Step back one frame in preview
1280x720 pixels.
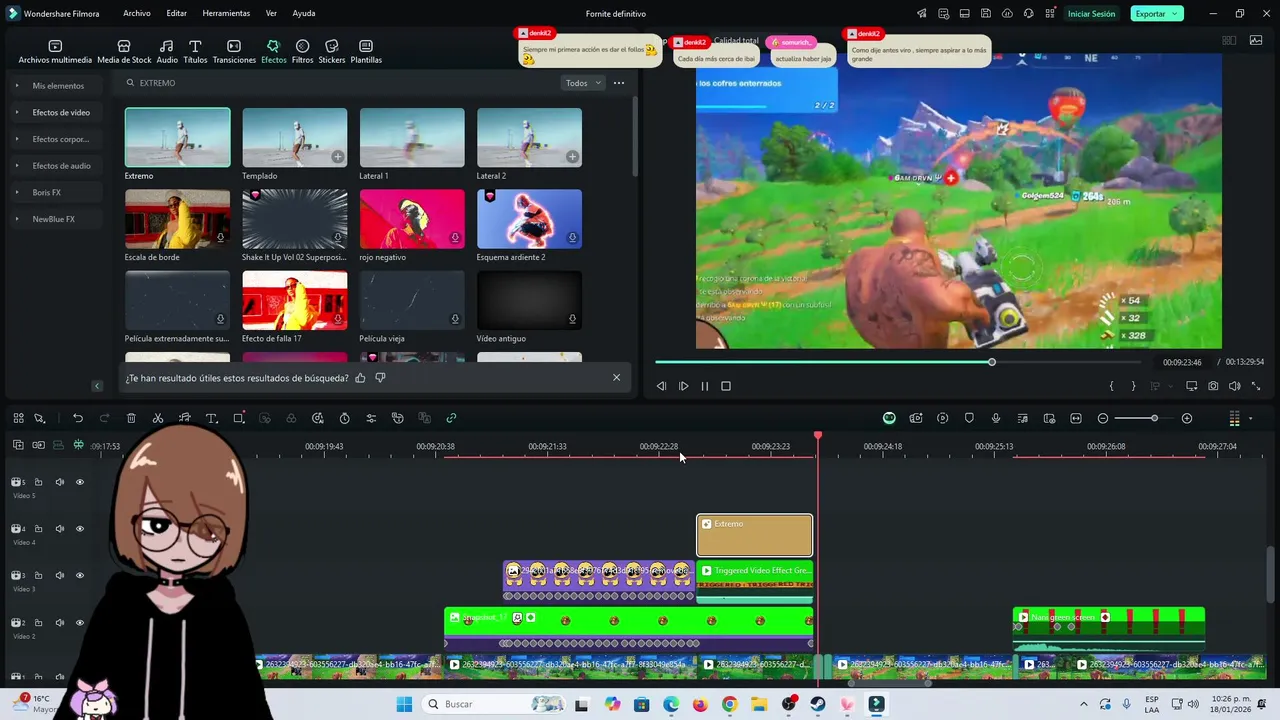point(661,386)
